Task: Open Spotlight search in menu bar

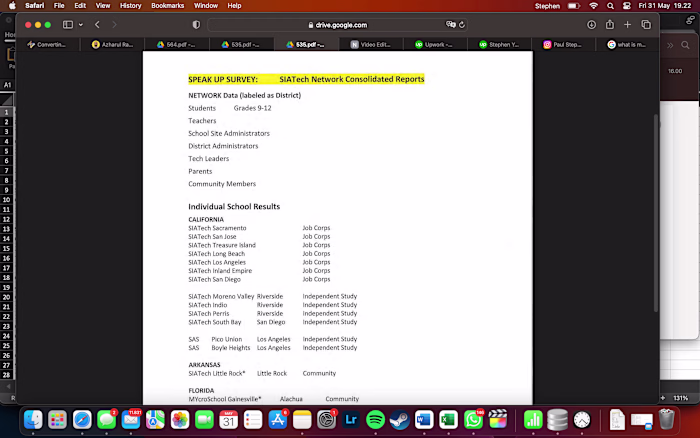Action: [610, 6]
